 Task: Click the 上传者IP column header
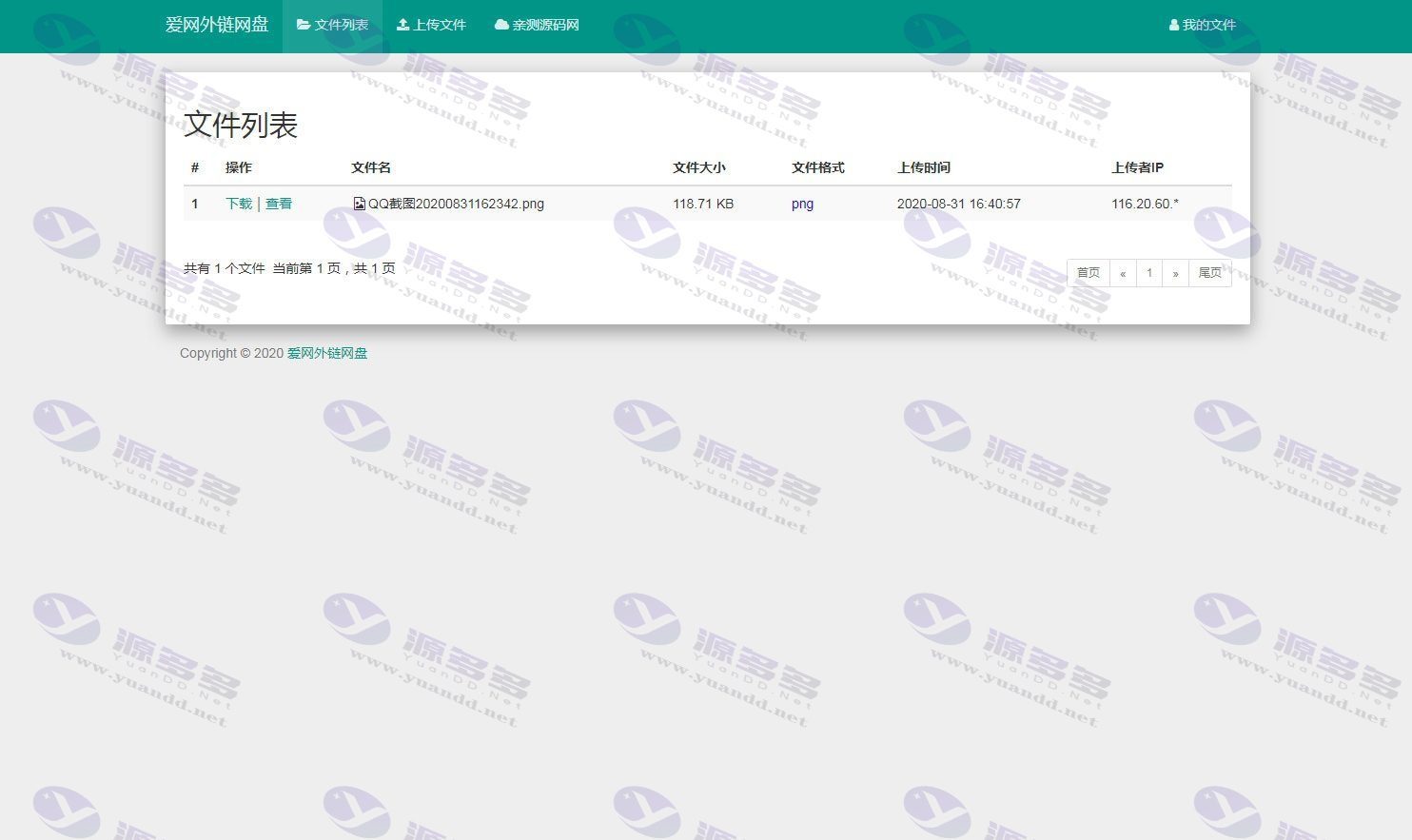point(1138,167)
